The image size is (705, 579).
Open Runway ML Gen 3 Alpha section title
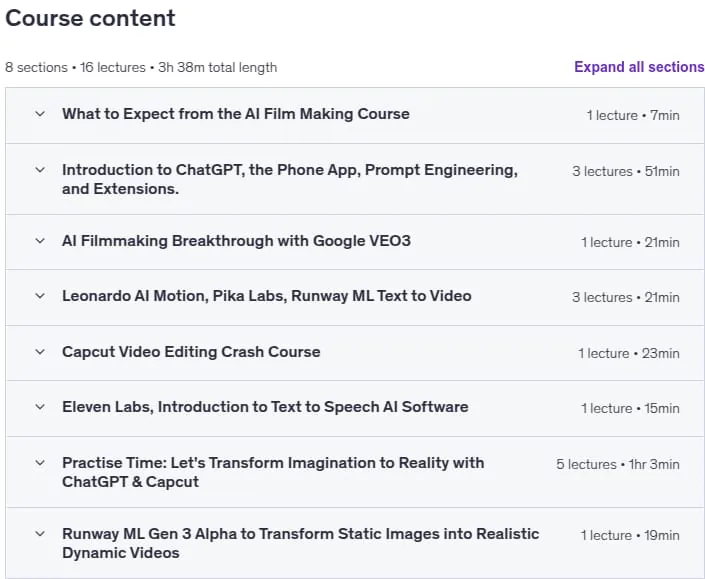[300, 543]
